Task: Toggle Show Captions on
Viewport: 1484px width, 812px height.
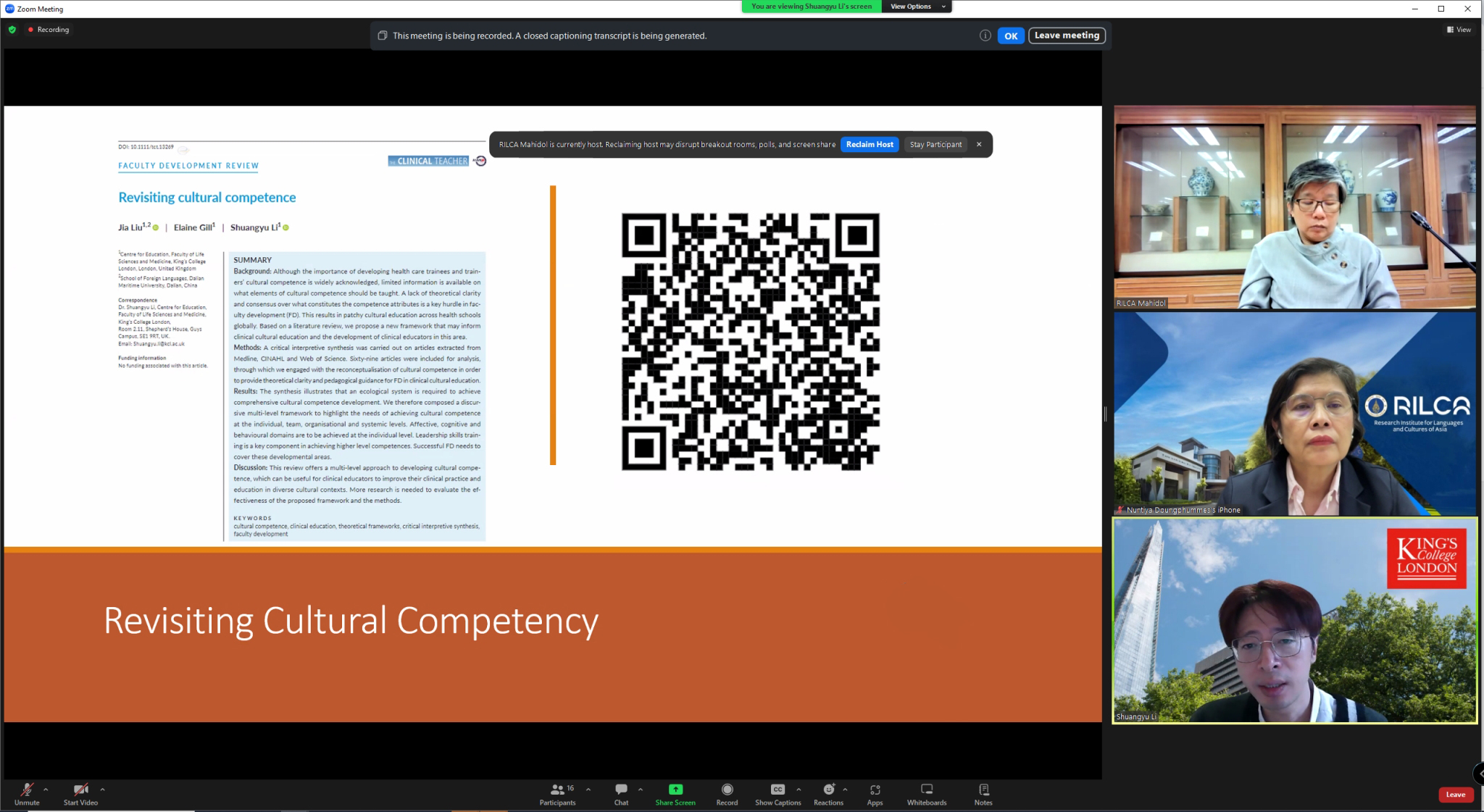Action: (778, 790)
